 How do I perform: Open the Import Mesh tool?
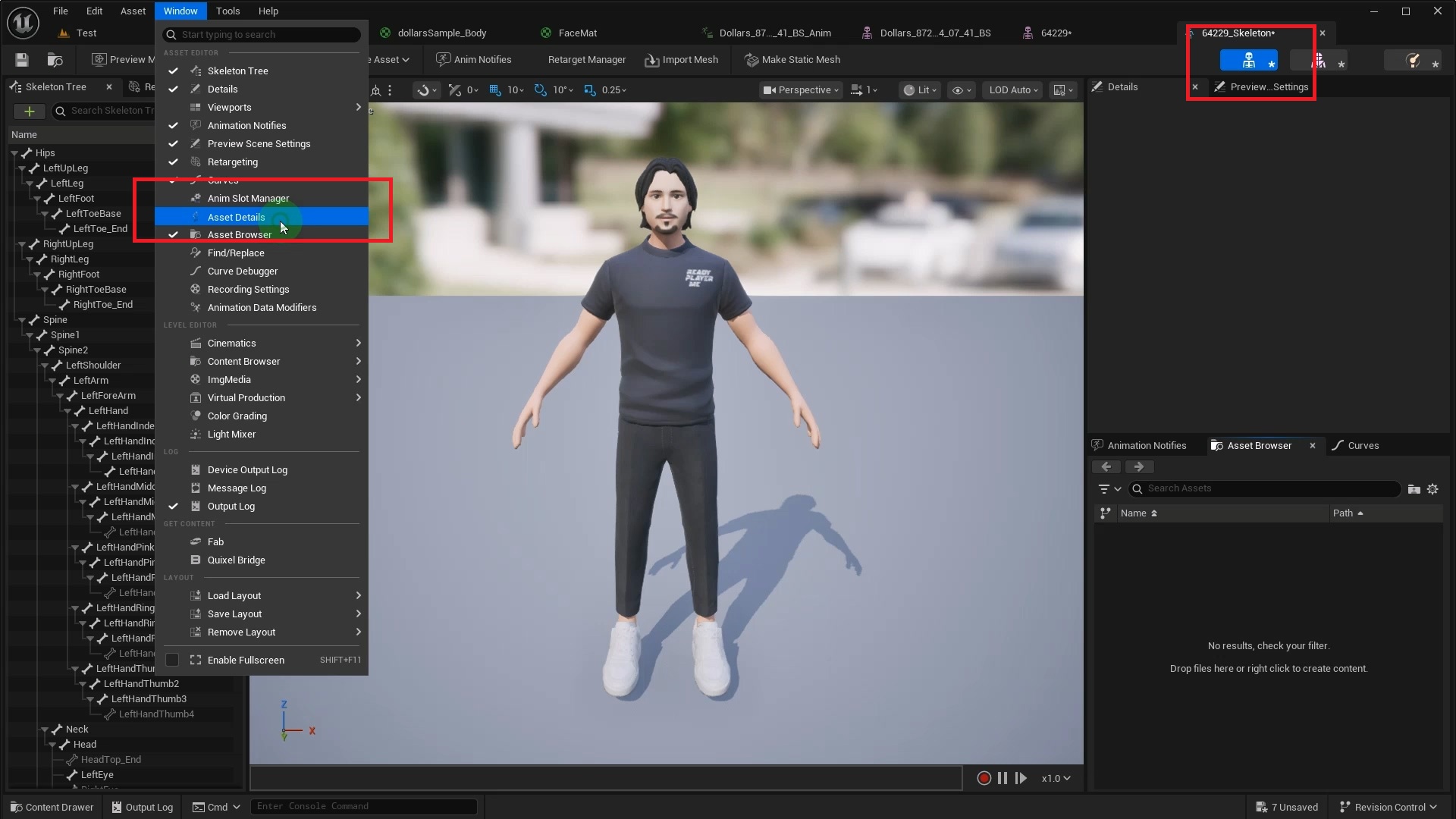click(x=680, y=59)
